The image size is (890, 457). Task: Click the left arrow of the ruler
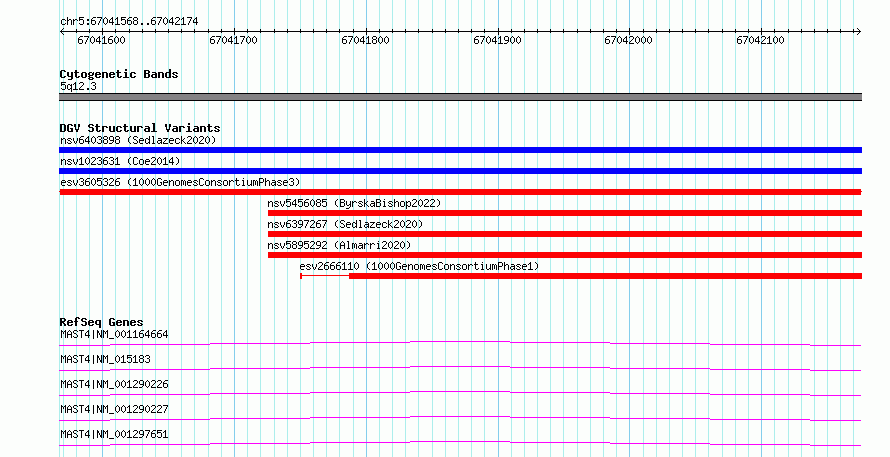62,32
